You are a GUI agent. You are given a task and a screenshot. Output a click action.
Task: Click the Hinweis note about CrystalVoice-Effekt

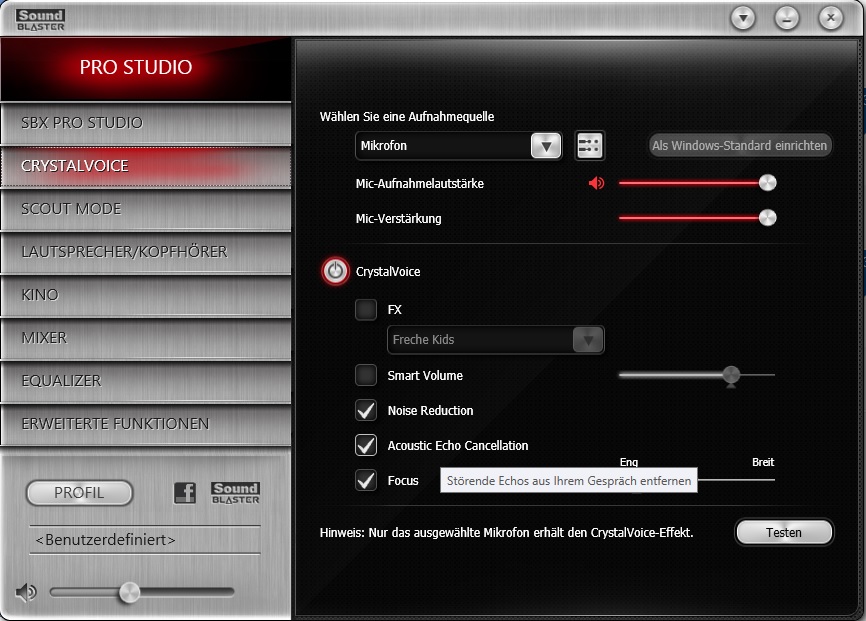(506, 533)
